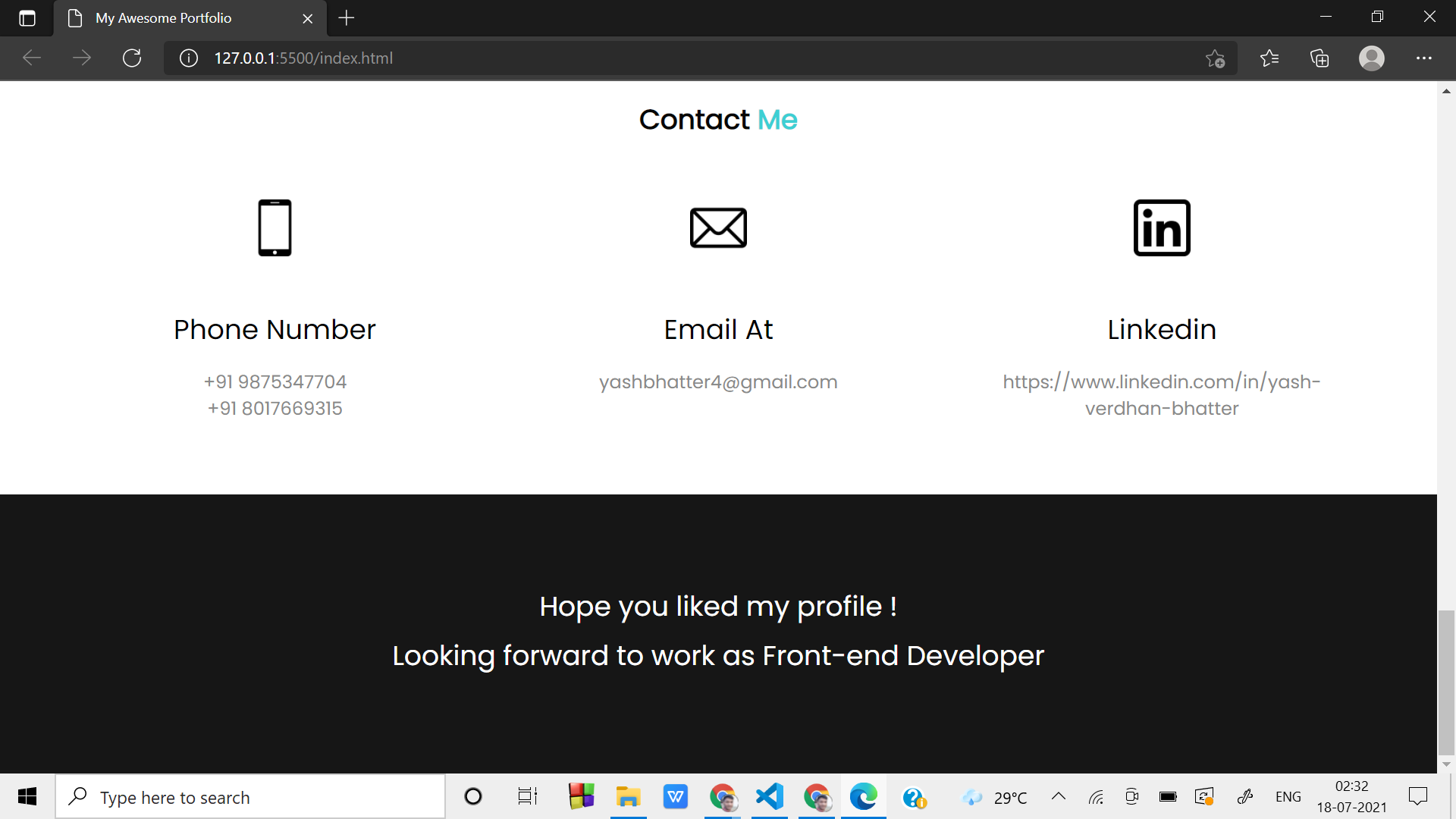
Task: Open the clock and date flyout
Action: (1352, 796)
